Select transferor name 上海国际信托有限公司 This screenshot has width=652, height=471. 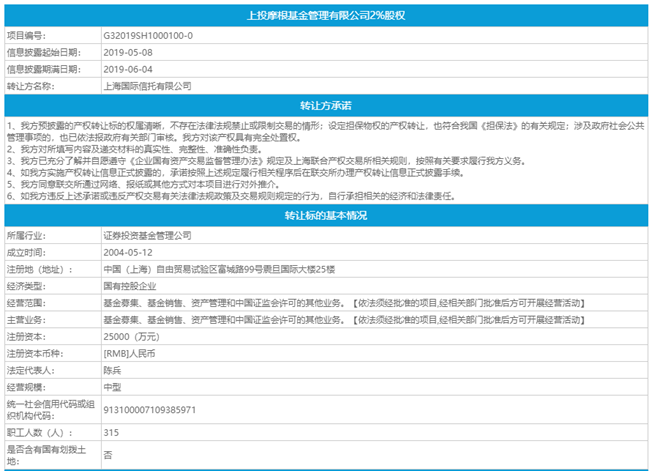pyautogui.click(x=146, y=87)
